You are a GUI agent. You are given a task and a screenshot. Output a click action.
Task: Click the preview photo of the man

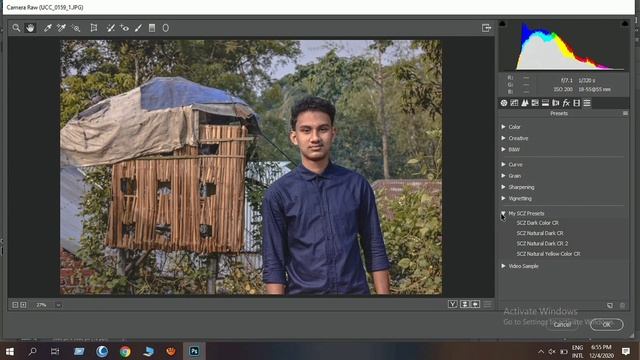pos(251,167)
